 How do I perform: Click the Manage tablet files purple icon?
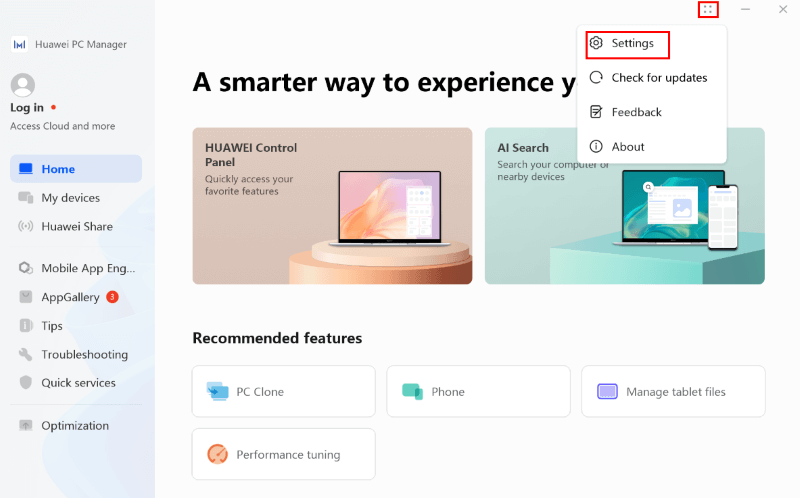click(x=607, y=391)
